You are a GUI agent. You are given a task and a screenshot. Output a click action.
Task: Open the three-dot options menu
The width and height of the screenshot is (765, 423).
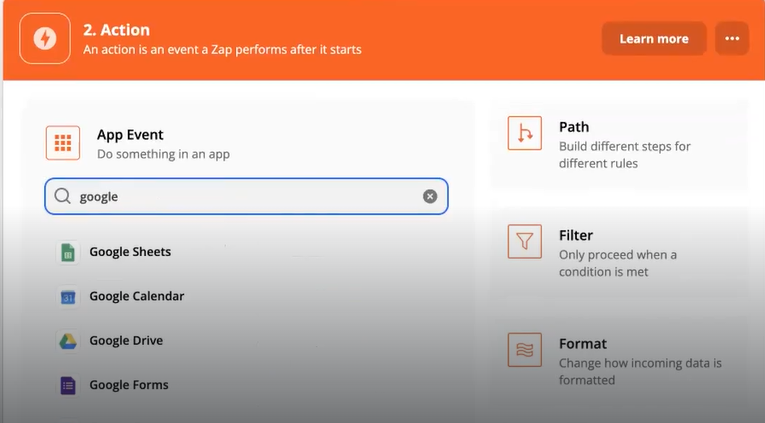click(732, 39)
